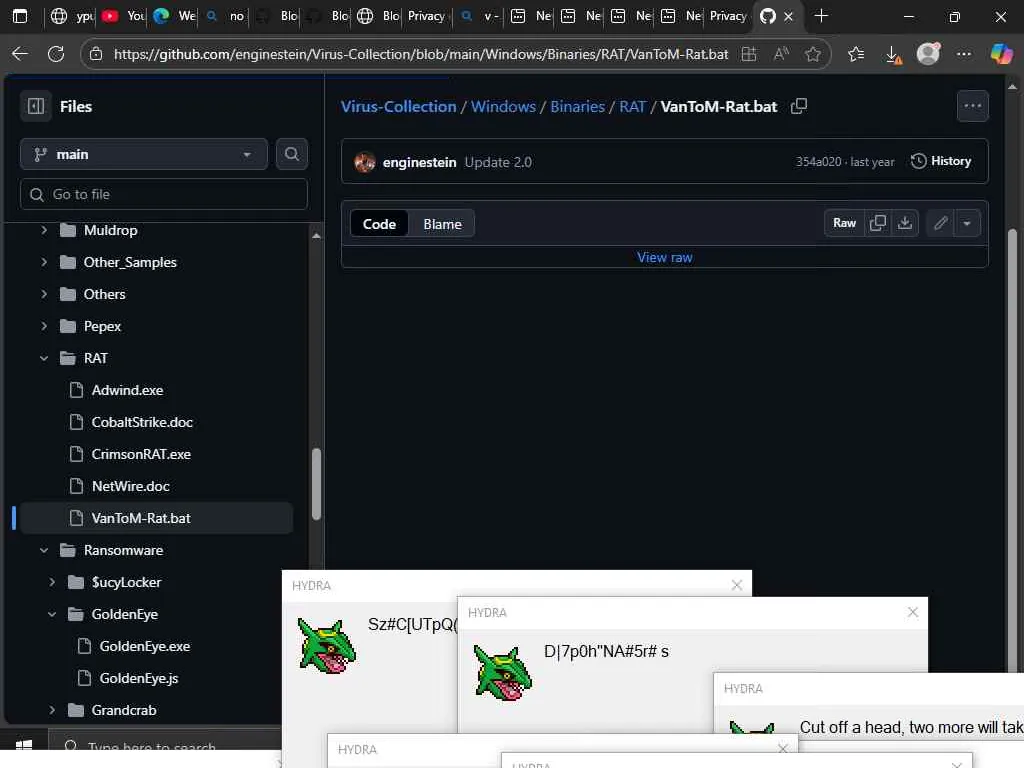Refresh the browser page
Screen dimensions: 1024x768
[56, 54]
